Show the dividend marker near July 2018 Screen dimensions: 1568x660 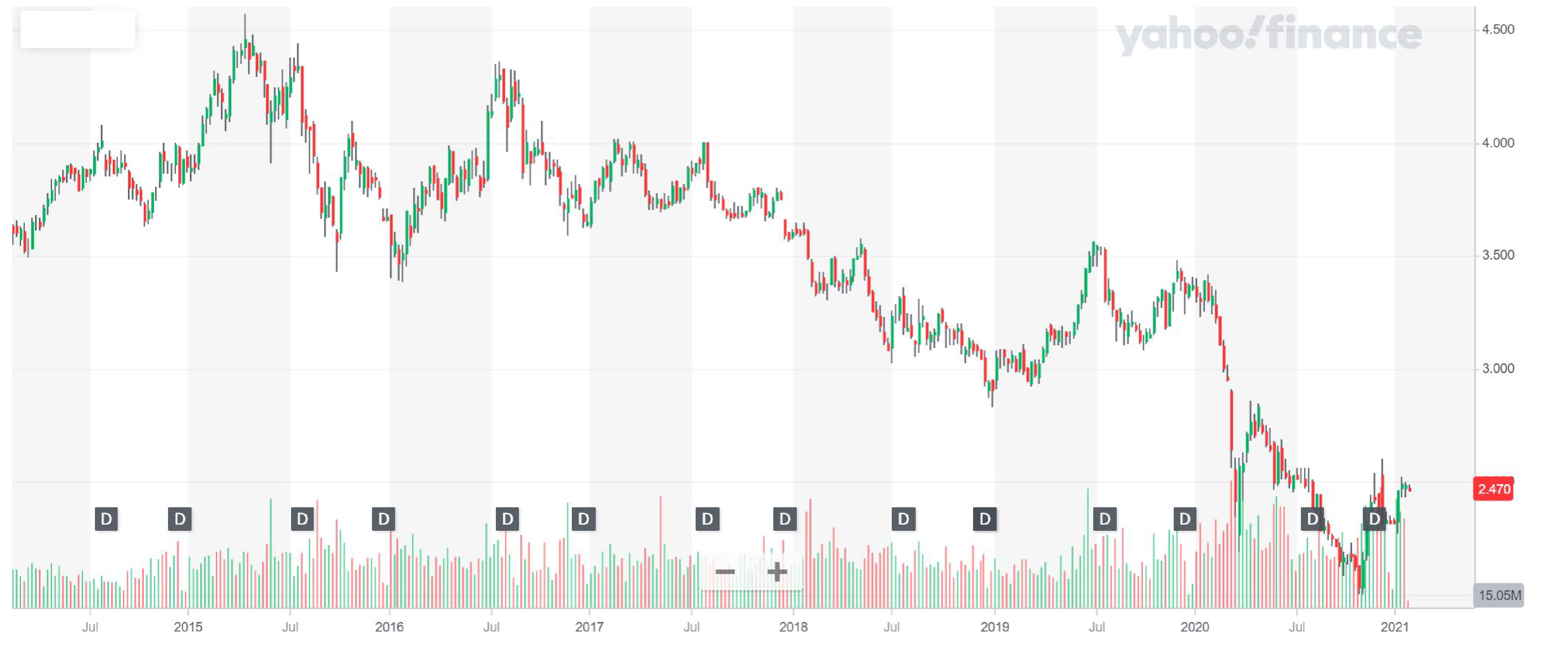pos(903,519)
